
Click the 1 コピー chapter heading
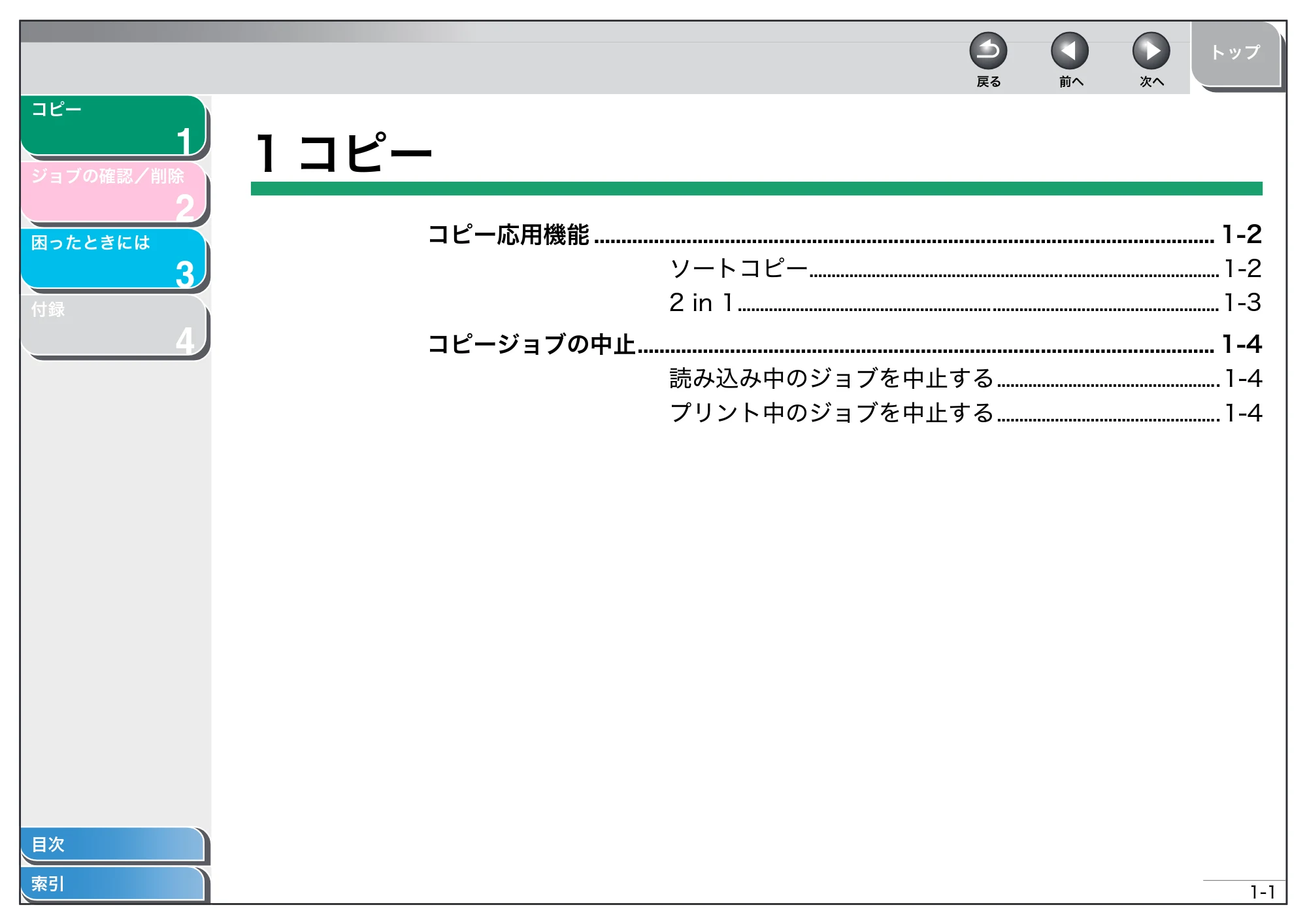click(344, 153)
